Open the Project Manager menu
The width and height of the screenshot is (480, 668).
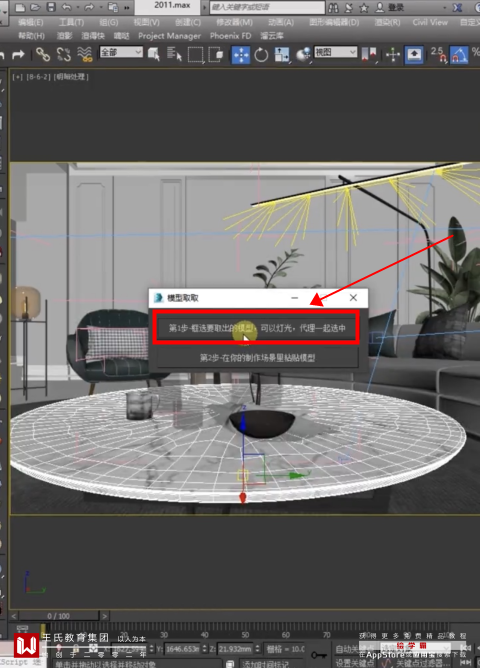tap(169, 36)
